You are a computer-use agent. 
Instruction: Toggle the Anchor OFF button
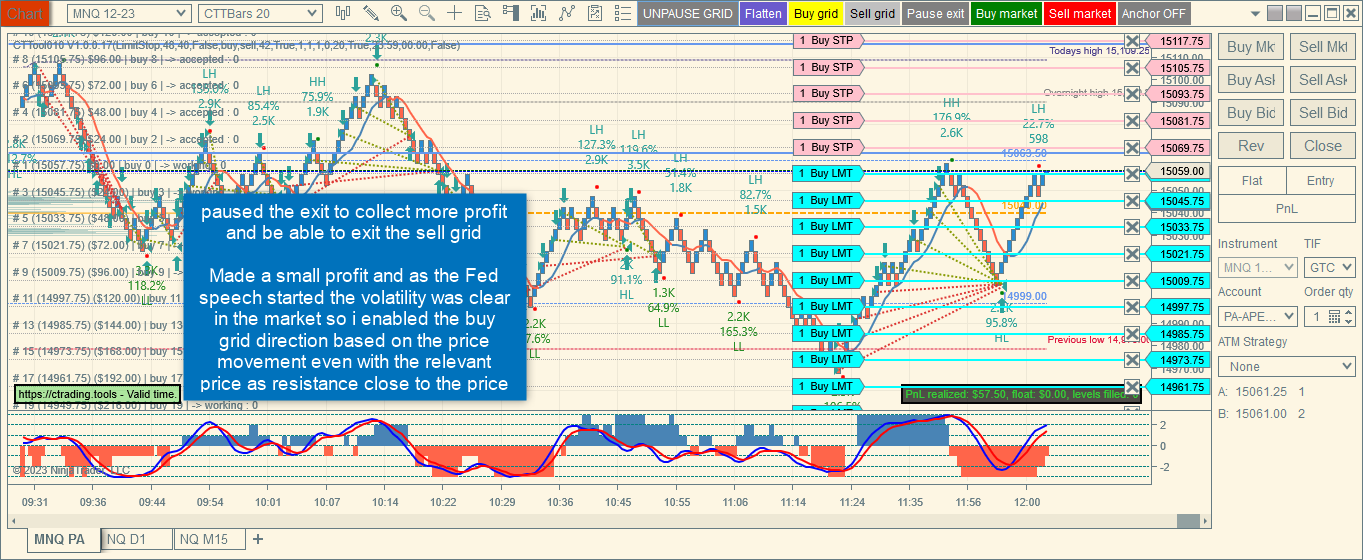coord(1154,14)
